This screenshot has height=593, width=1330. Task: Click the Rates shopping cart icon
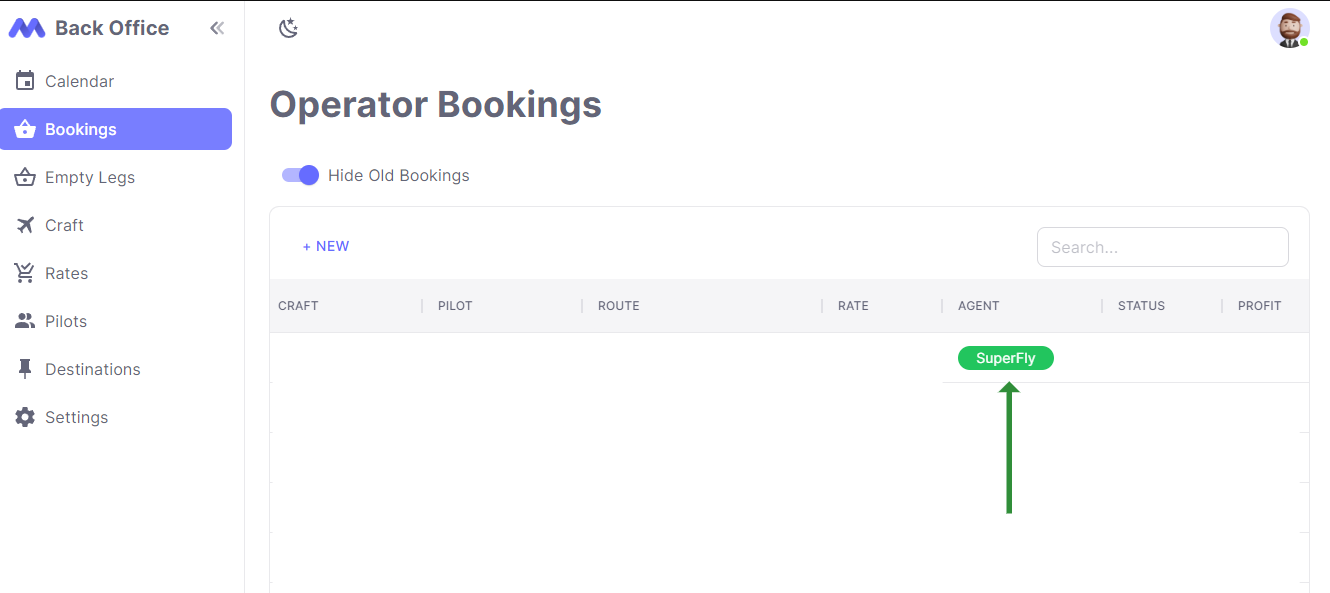25,273
